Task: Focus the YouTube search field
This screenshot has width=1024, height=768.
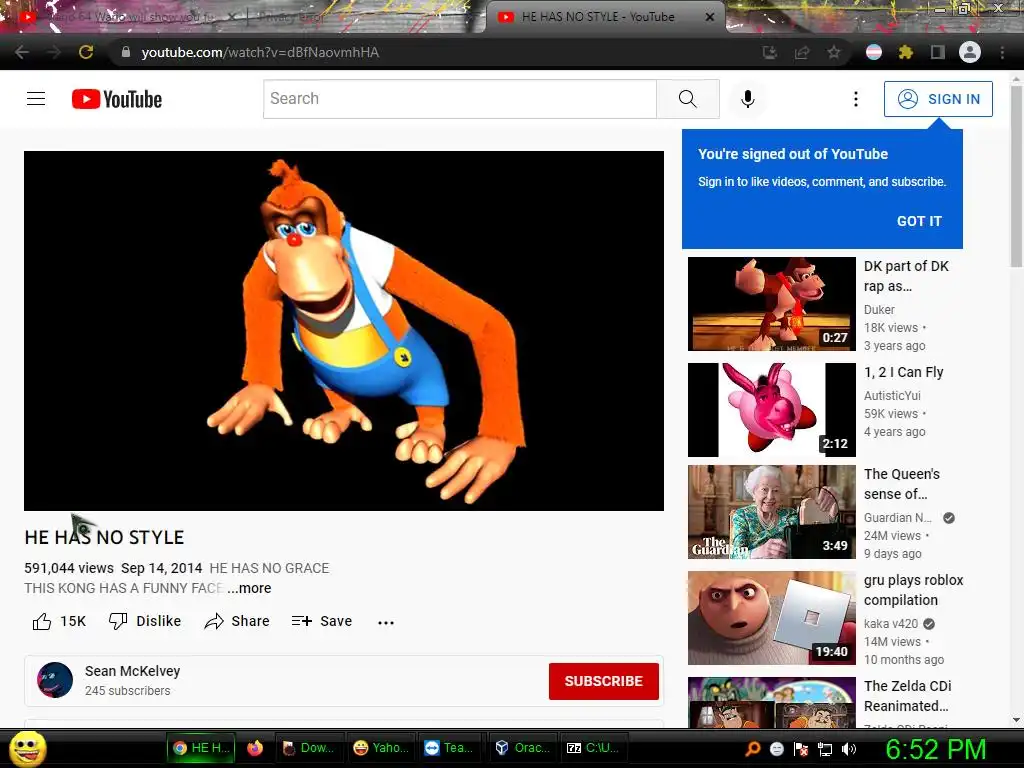Action: (x=460, y=99)
